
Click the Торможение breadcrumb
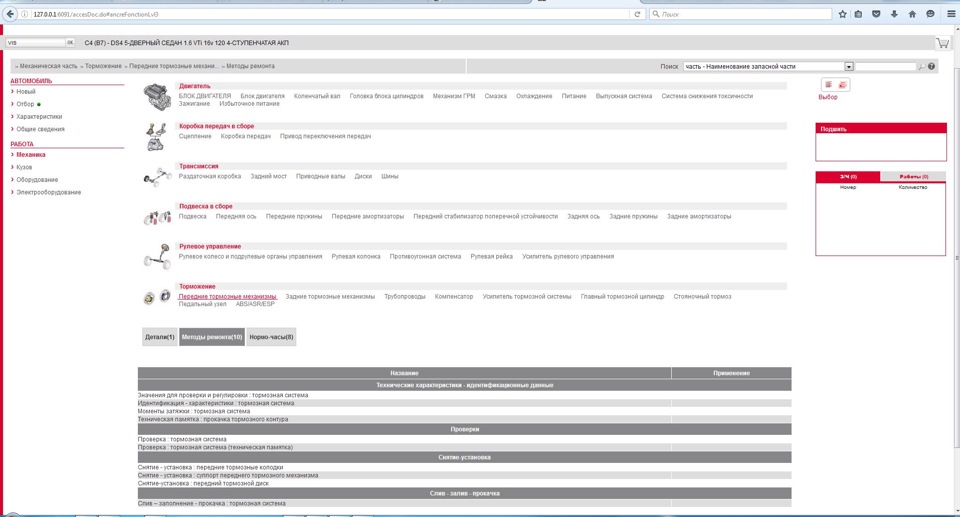(x=103, y=66)
